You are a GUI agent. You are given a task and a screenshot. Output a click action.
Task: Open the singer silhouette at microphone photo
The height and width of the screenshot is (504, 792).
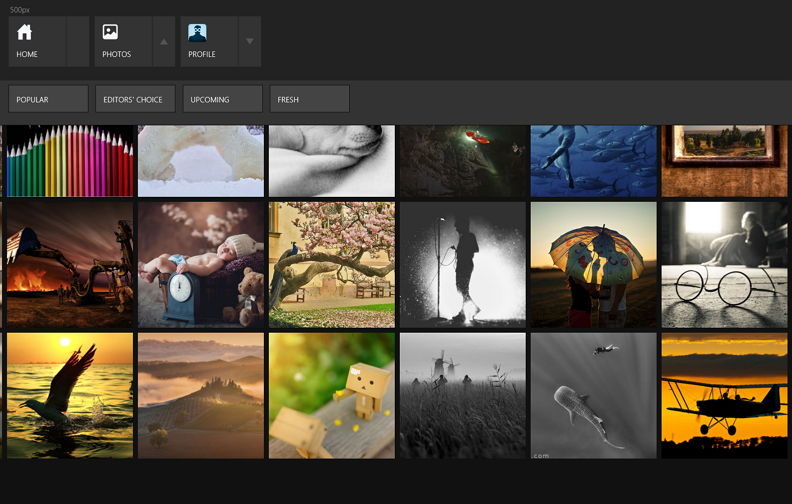[x=463, y=265]
